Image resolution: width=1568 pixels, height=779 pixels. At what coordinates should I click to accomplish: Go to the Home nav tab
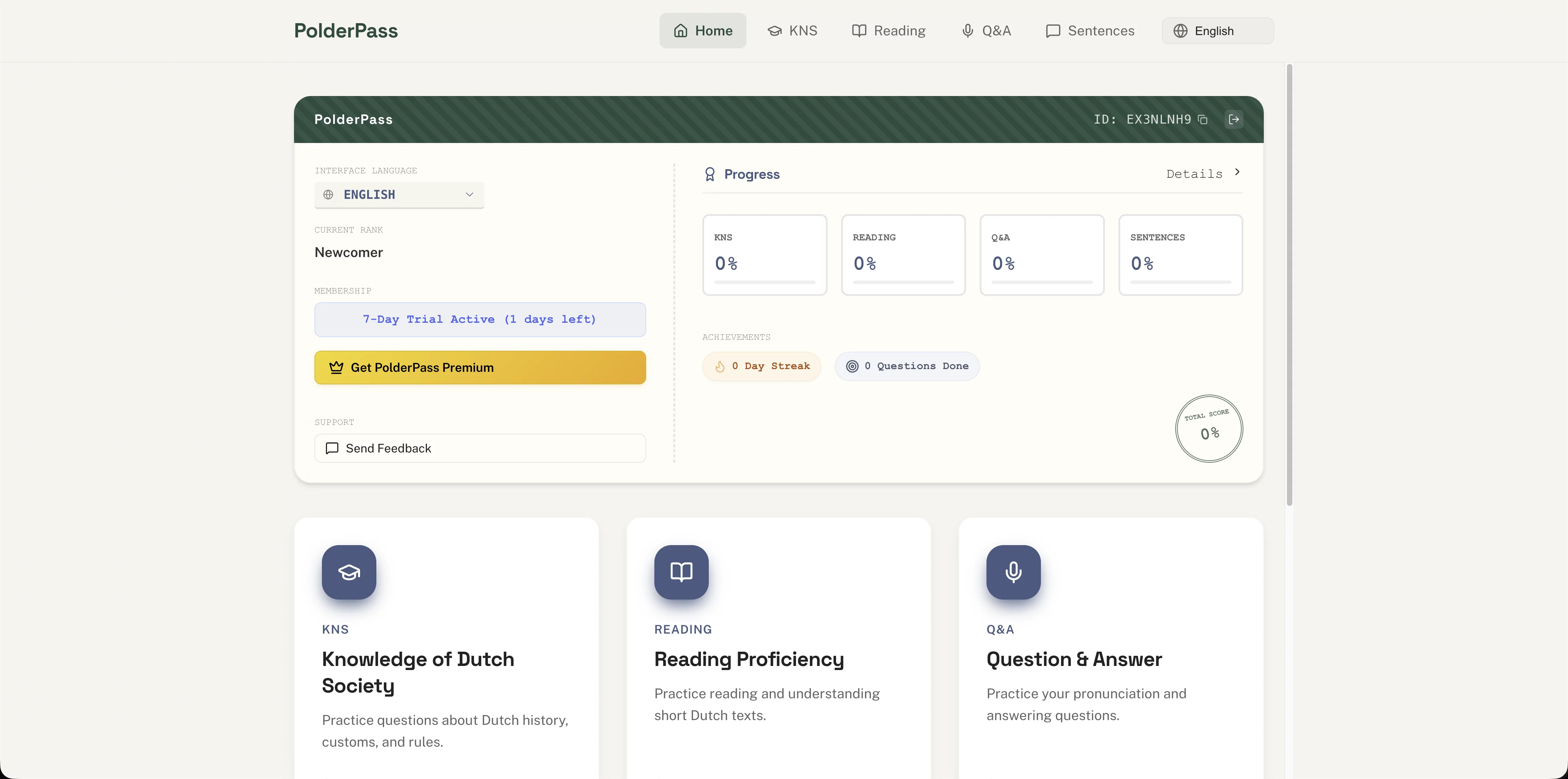[702, 31]
